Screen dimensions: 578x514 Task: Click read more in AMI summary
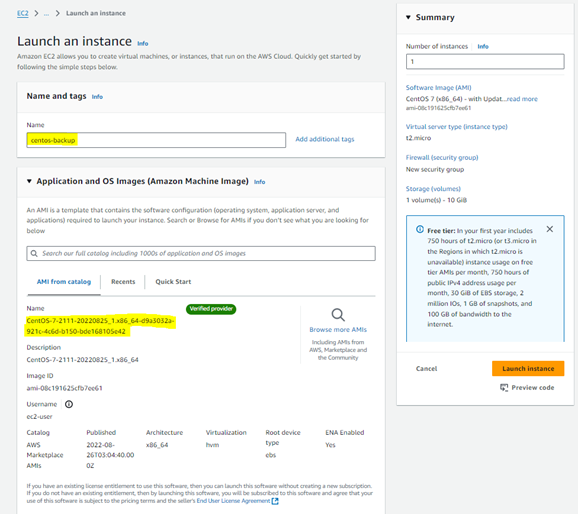click(x=522, y=99)
